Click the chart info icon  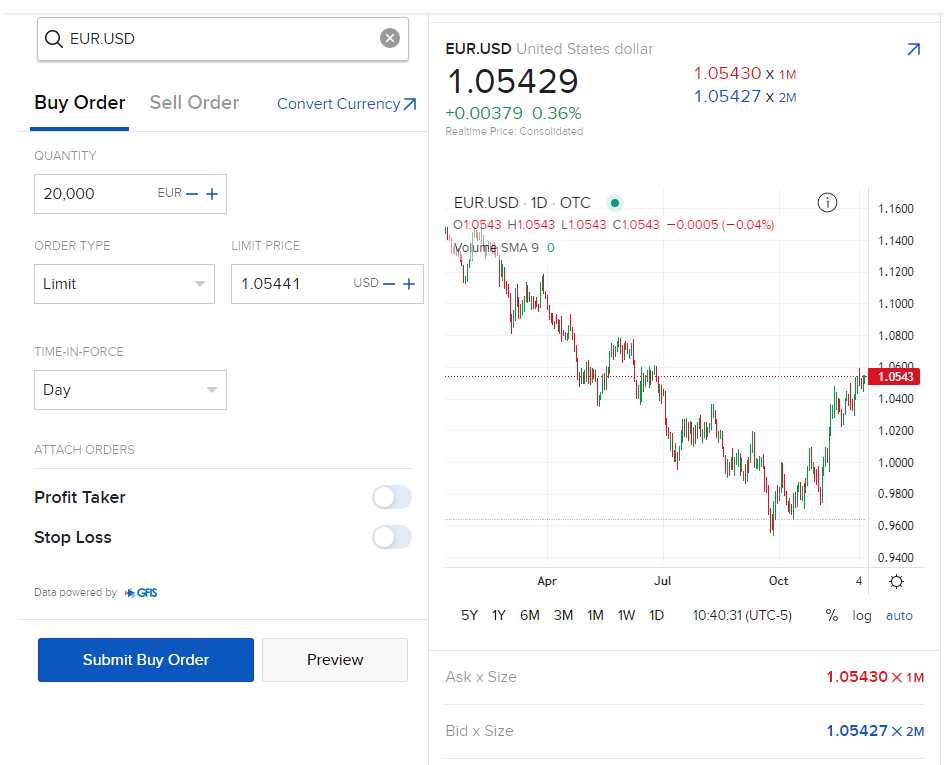pos(827,203)
